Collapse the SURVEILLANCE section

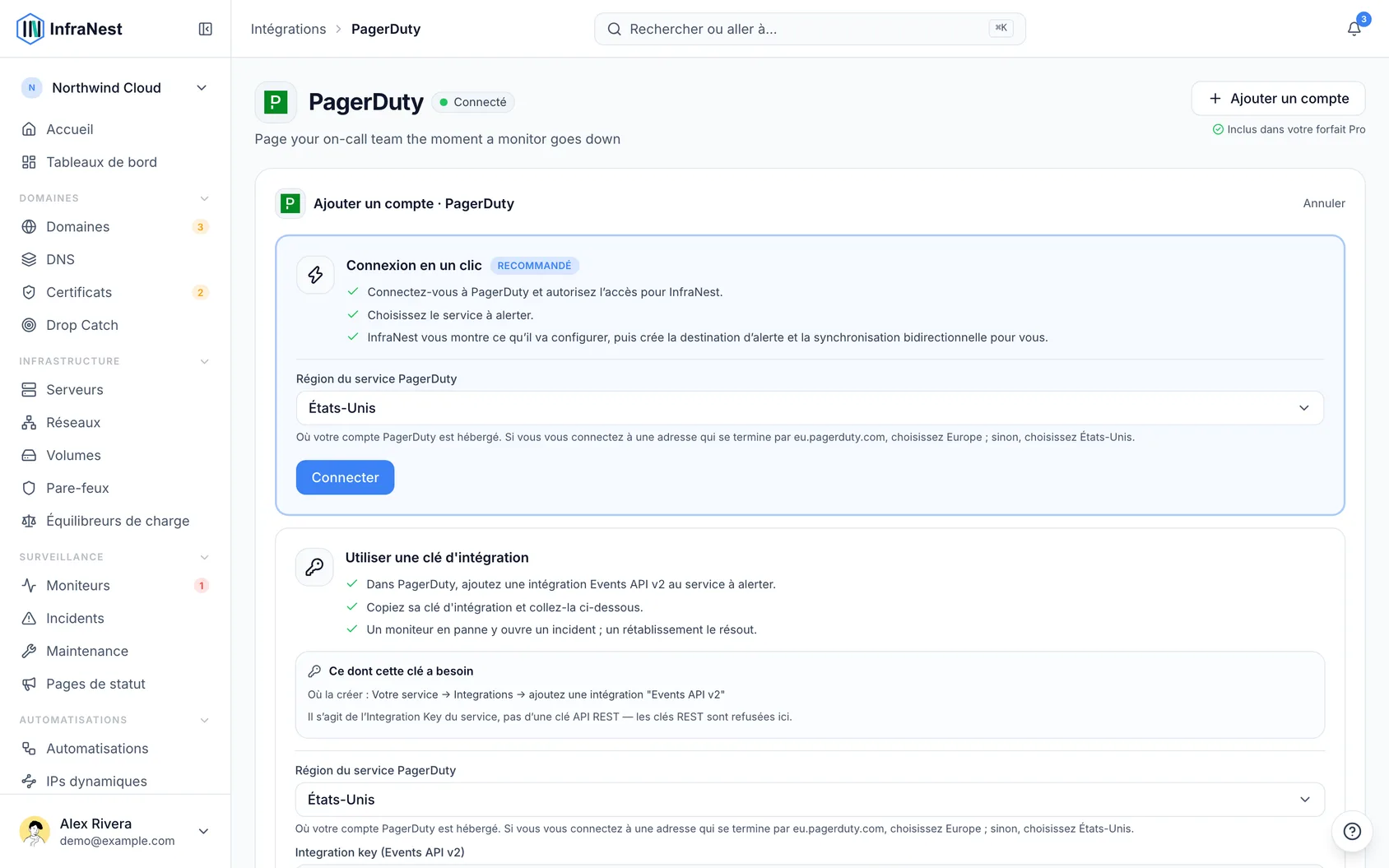pyautogui.click(x=205, y=557)
